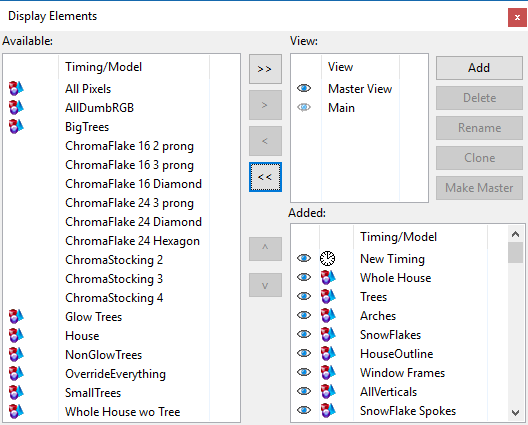Screen dimensions: 528x425
Task: Select the group icon beside Glow Trees
Action: click(16, 317)
